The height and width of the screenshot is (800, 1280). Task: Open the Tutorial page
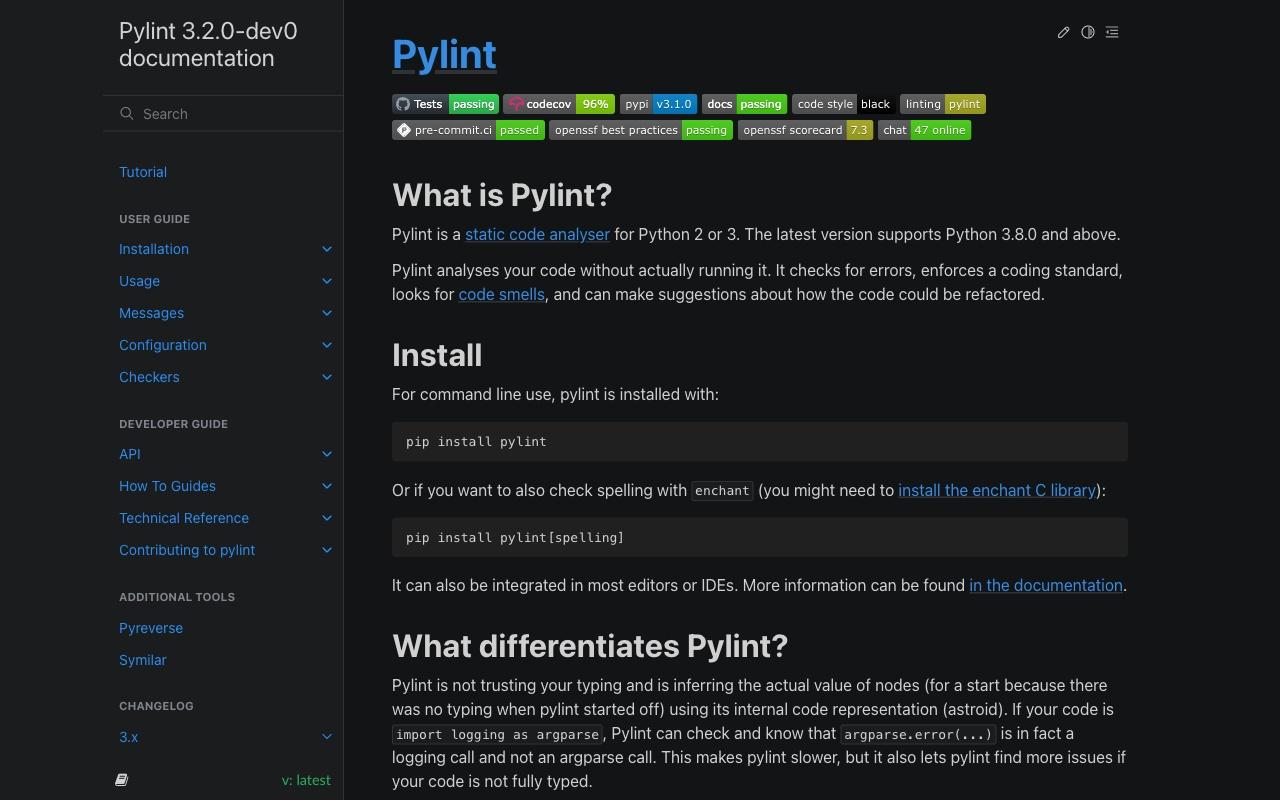(x=143, y=172)
